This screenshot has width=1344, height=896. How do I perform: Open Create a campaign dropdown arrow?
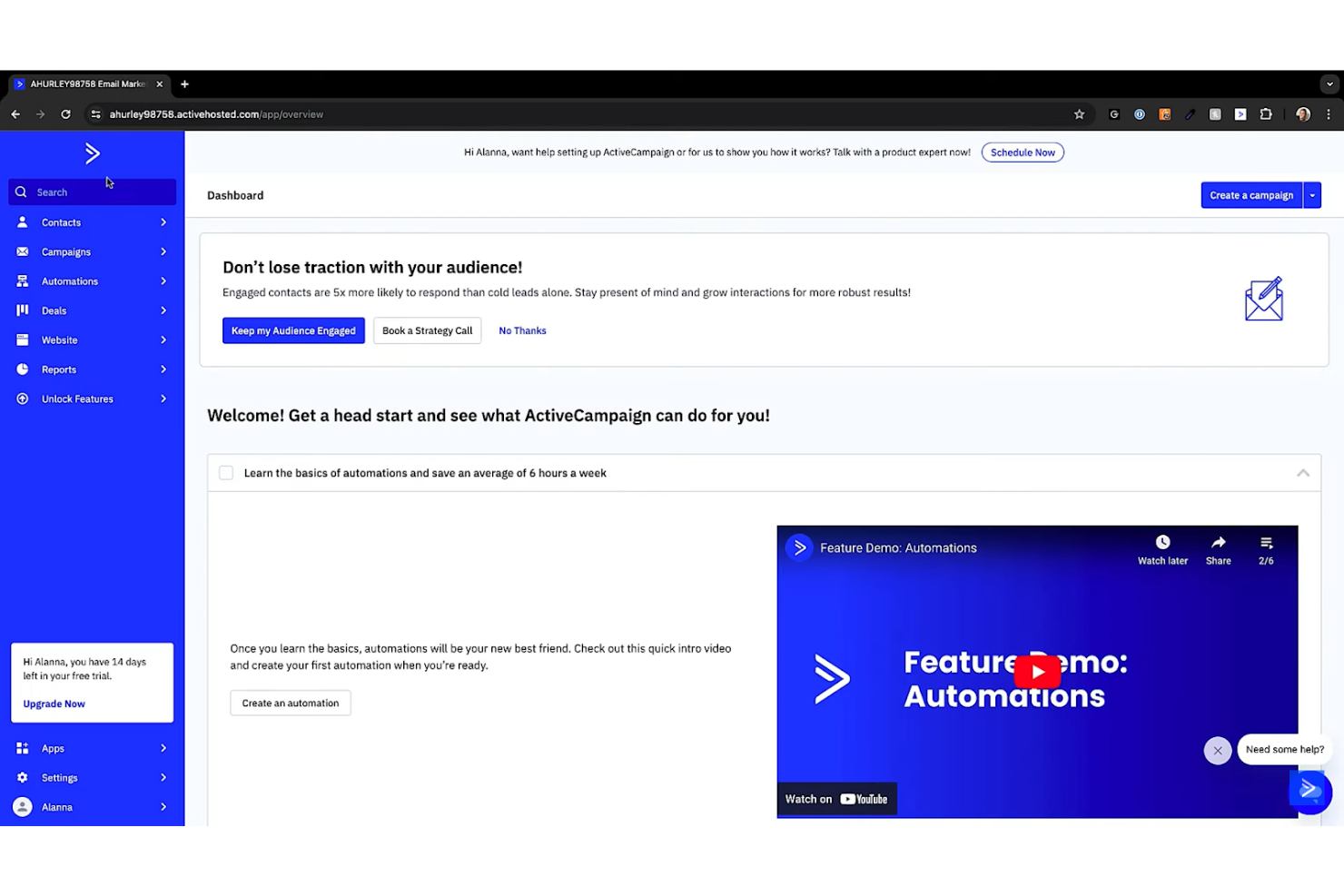[1312, 195]
